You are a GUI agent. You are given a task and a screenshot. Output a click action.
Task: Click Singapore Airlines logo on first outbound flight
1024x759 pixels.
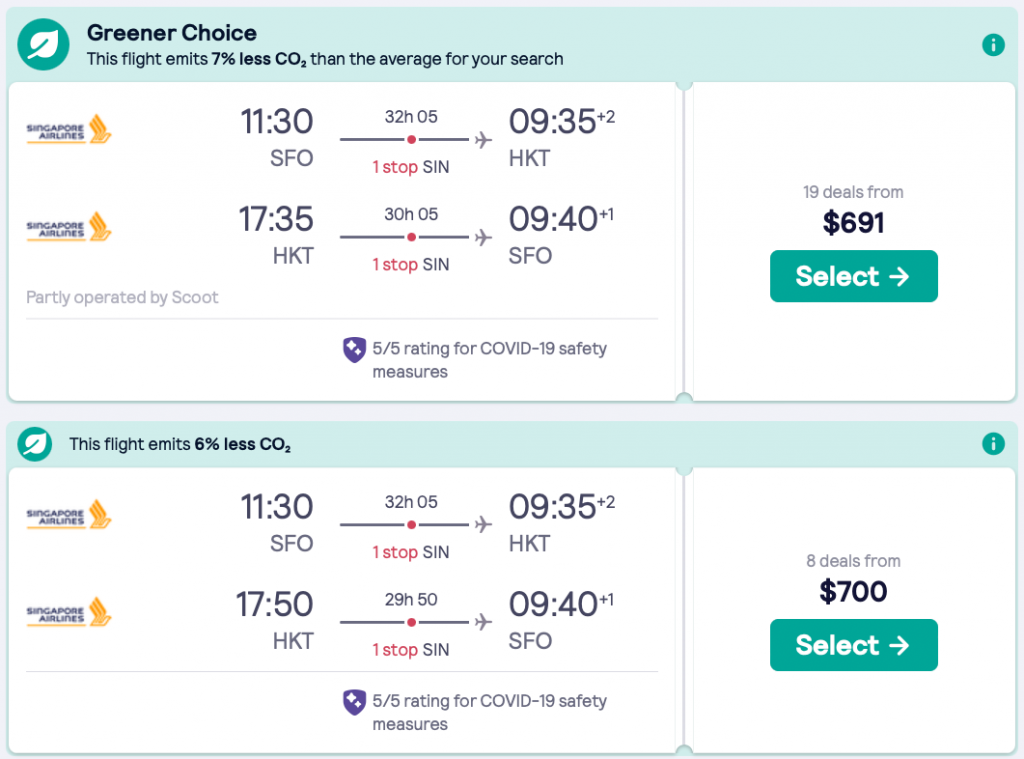(x=69, y=130)
